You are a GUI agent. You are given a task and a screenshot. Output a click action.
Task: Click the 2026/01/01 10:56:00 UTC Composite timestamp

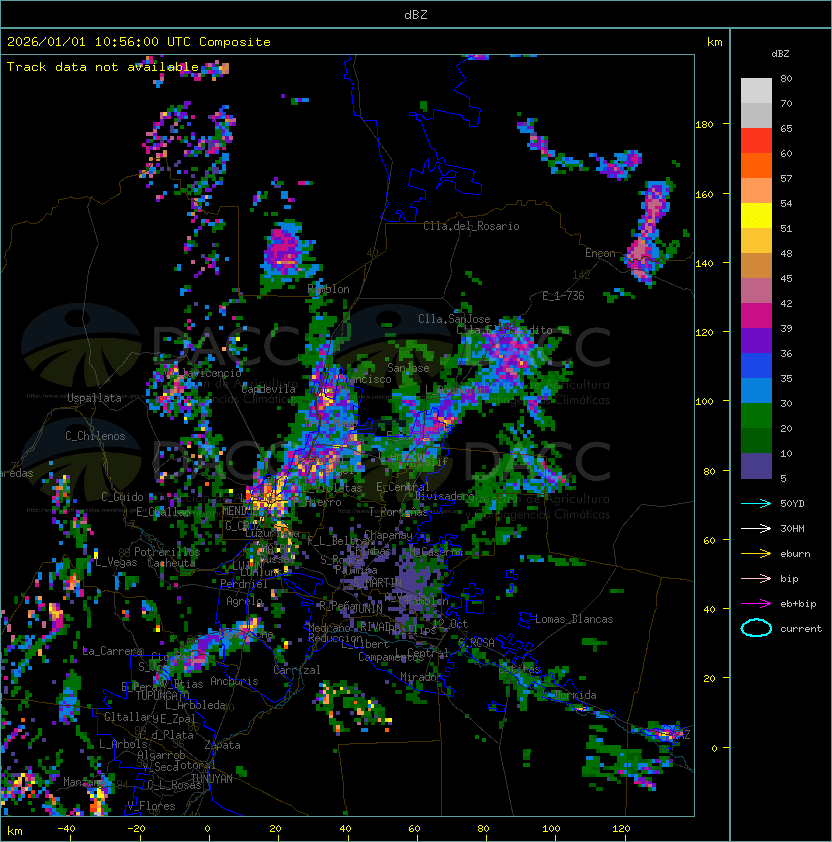(139, 42)
